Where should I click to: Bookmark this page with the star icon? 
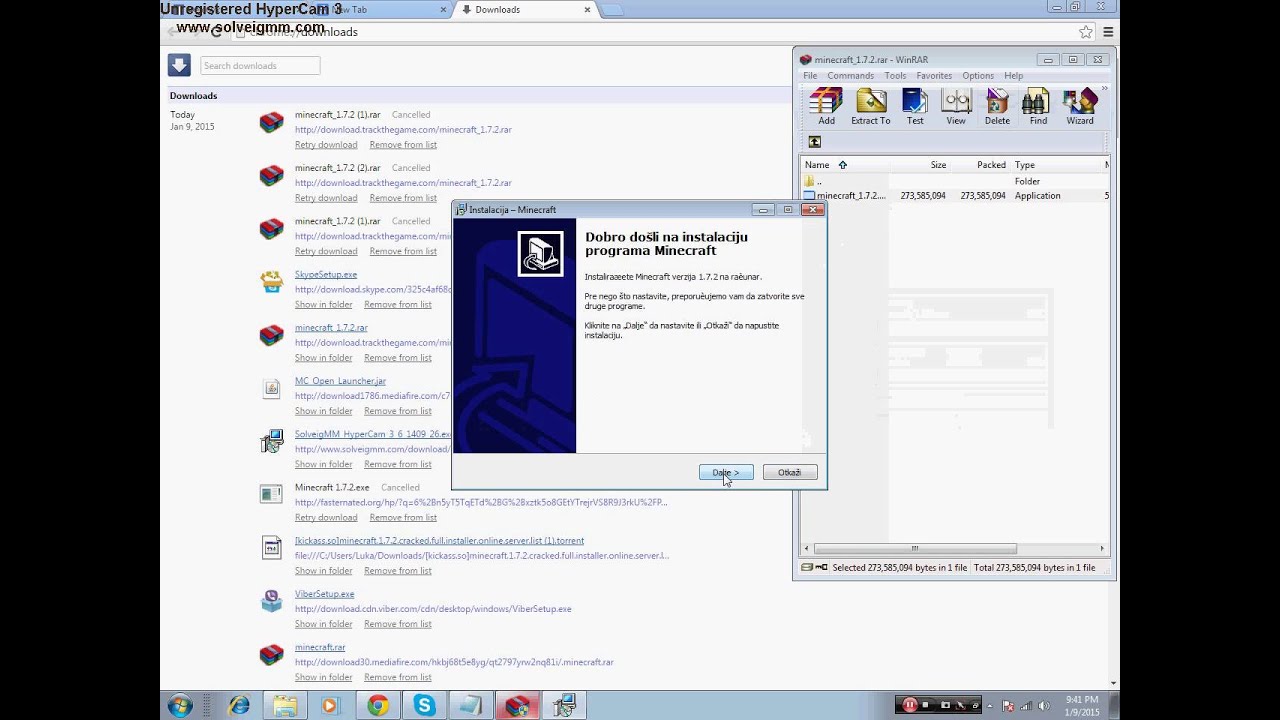(1086, 32)
